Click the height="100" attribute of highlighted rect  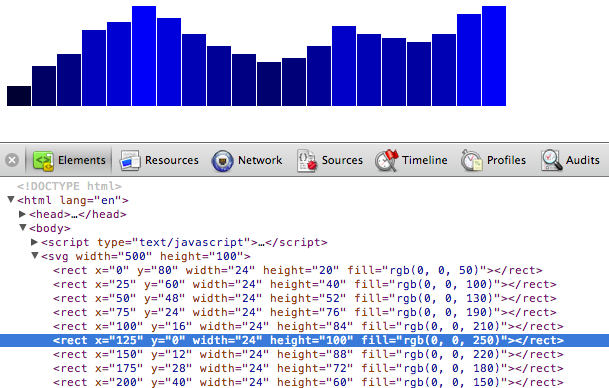point(311,340)
